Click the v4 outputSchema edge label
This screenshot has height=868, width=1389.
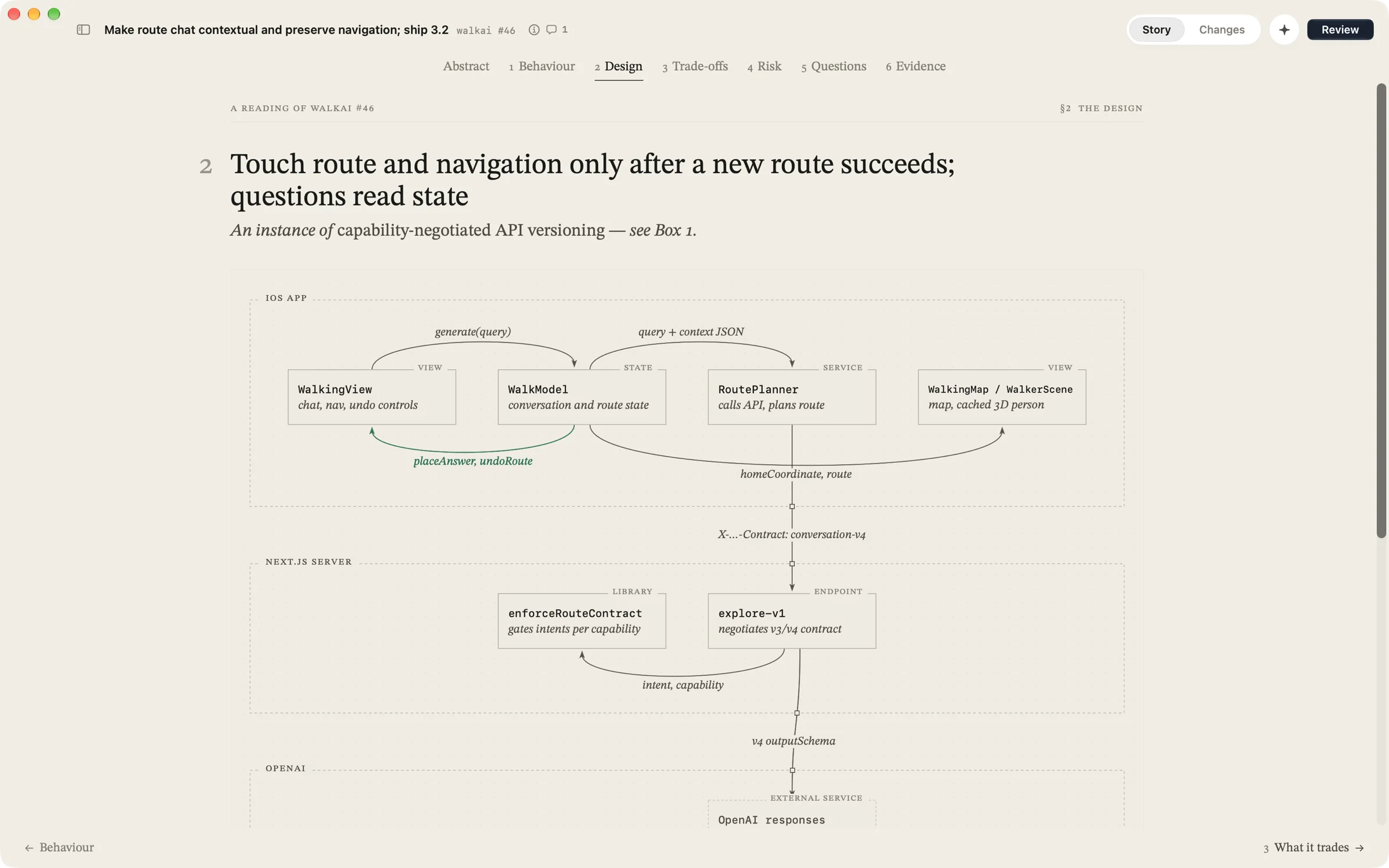click(x=793, y=741)
